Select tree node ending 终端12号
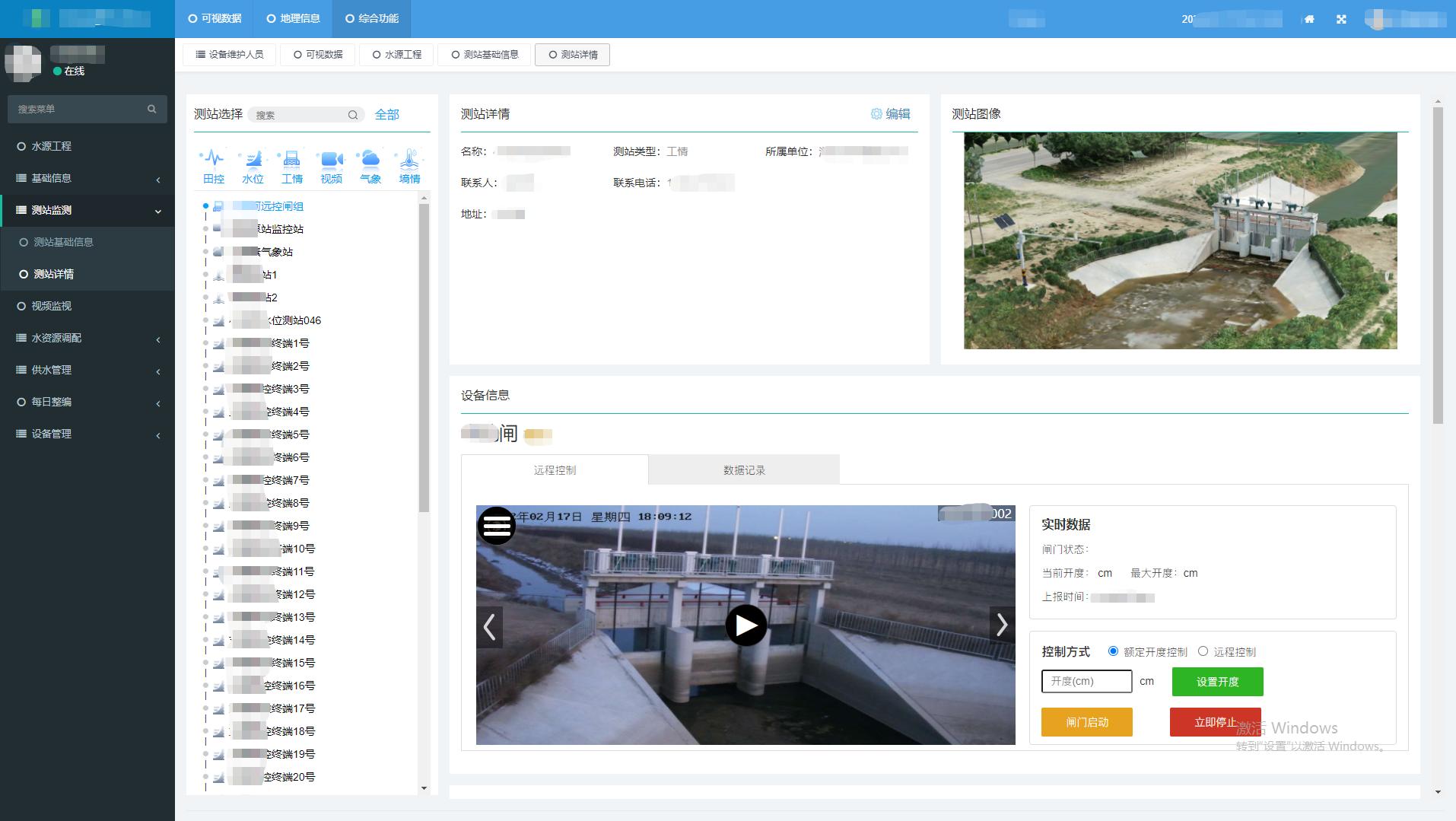The height and width of the screenshot is (821, 1456). pyautogui.click(x=265, y=594)
